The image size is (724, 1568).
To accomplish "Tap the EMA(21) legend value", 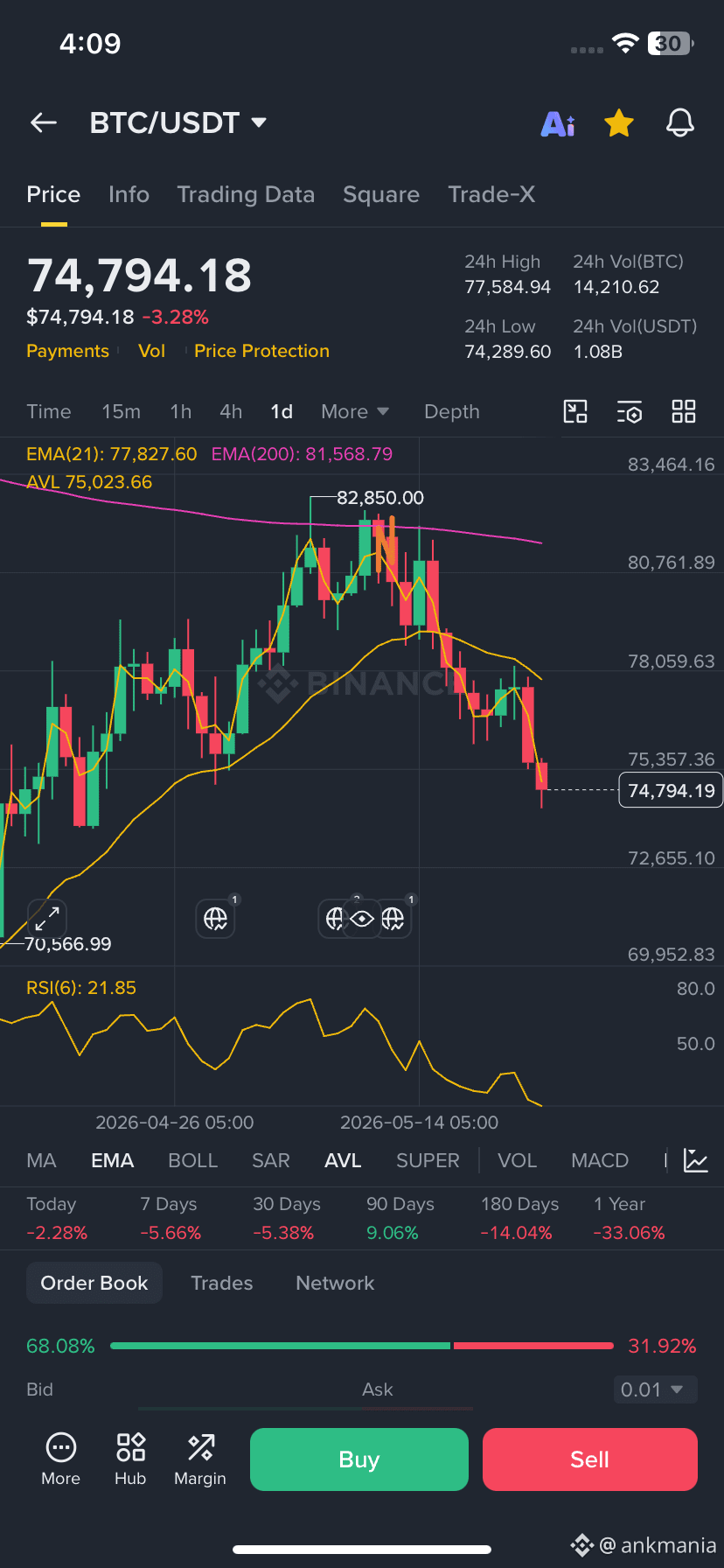I will tap(112, 454).
